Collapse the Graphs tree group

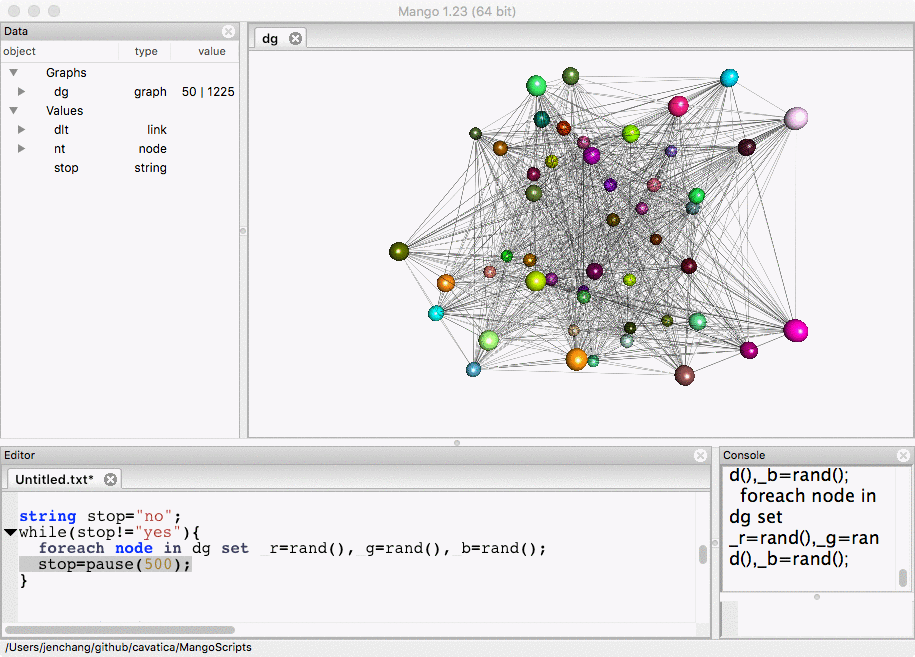coord(14,73)
